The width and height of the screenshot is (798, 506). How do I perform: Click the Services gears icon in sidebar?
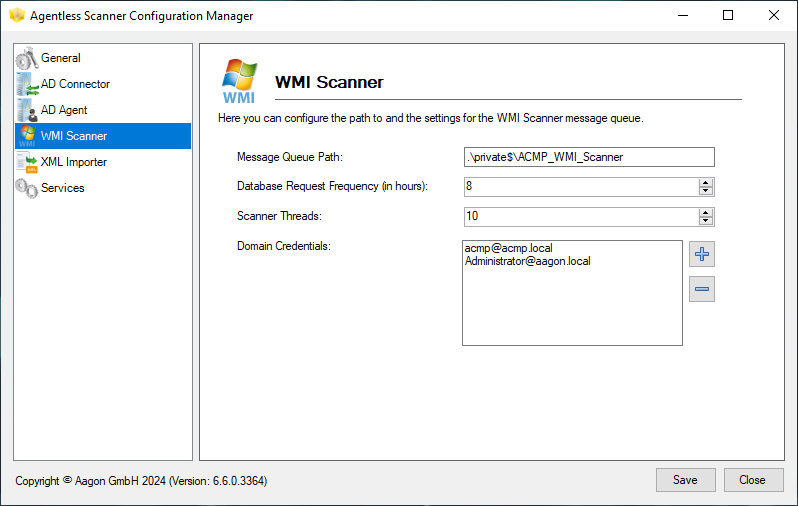coord(27,188)
